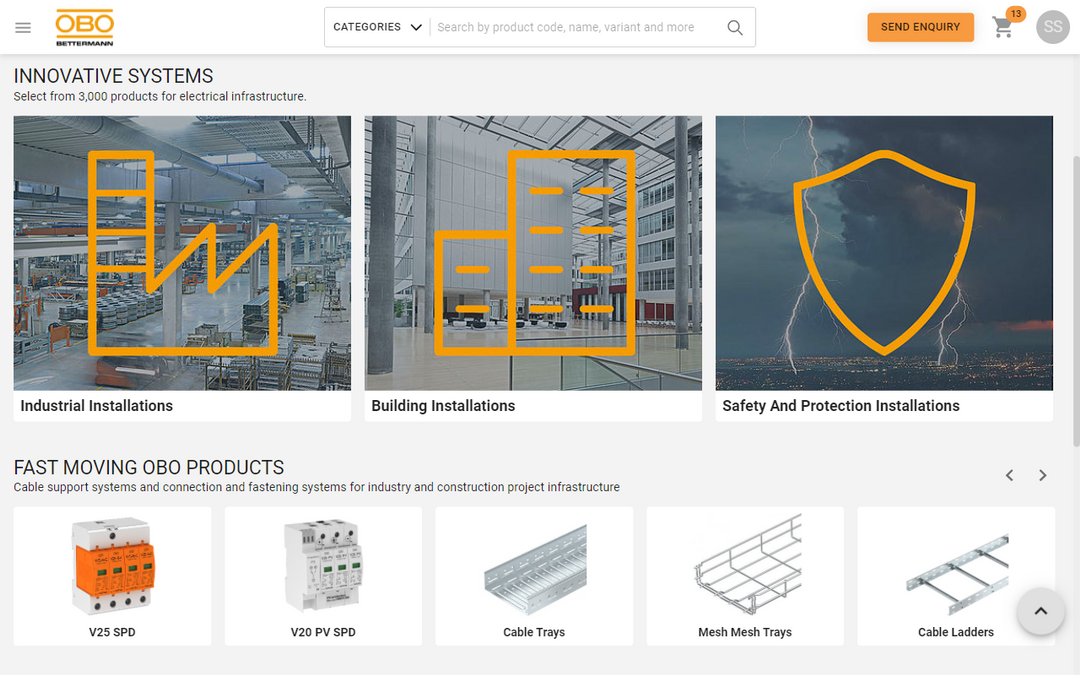Open the SS user account avatar
This screenshot has width=1080, height=675.
(1052, 27)
